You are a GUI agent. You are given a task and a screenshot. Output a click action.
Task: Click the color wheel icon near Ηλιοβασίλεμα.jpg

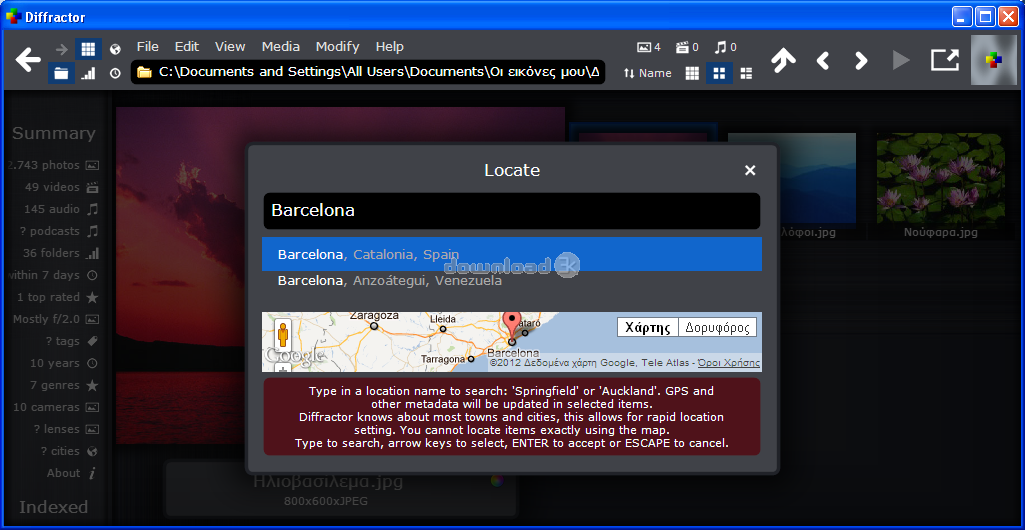[497, 481]
